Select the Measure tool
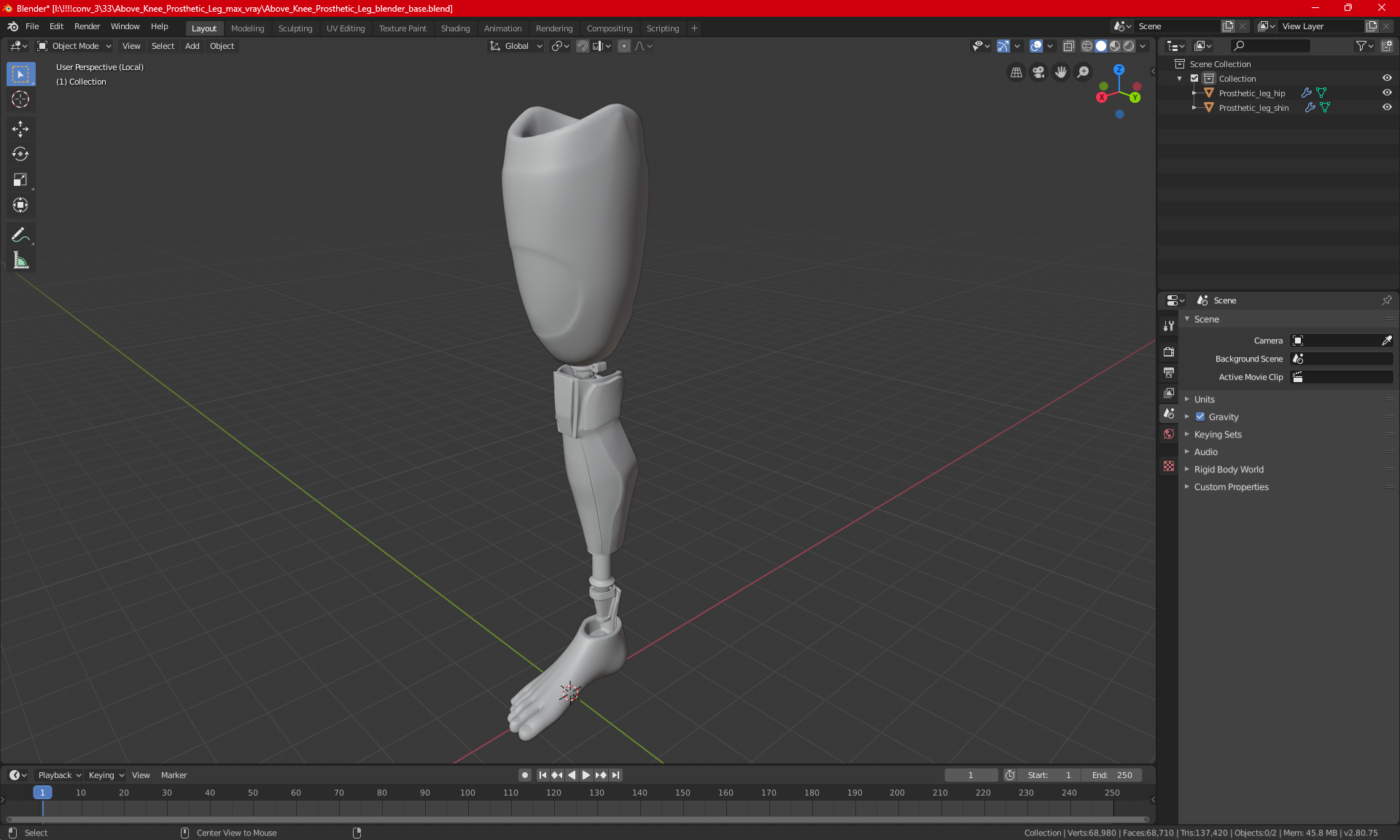This screenshot has height=840, width=1400. tap(20, 261)
